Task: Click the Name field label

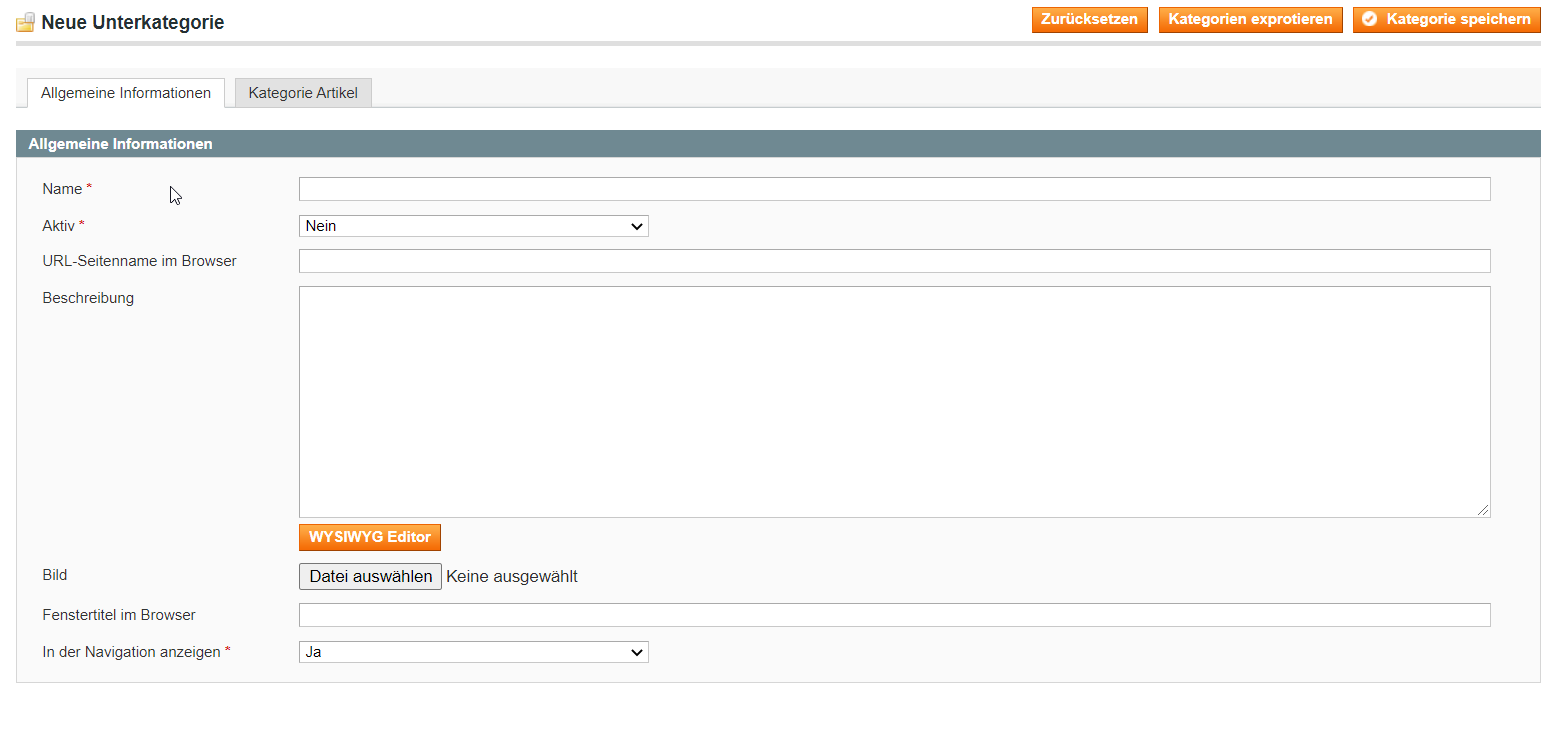Action: 62,189
